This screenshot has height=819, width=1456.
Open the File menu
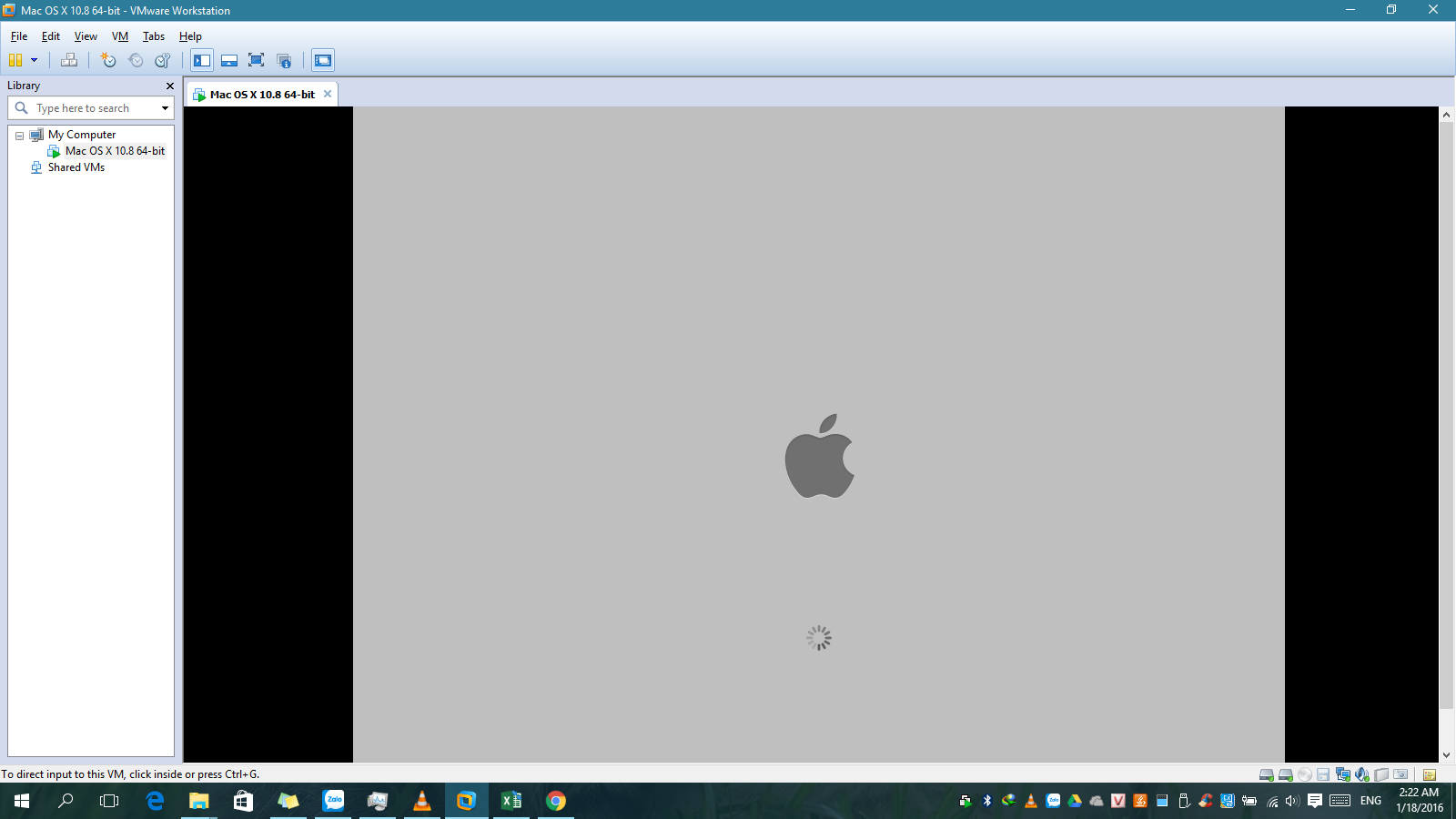pos(19,36)
